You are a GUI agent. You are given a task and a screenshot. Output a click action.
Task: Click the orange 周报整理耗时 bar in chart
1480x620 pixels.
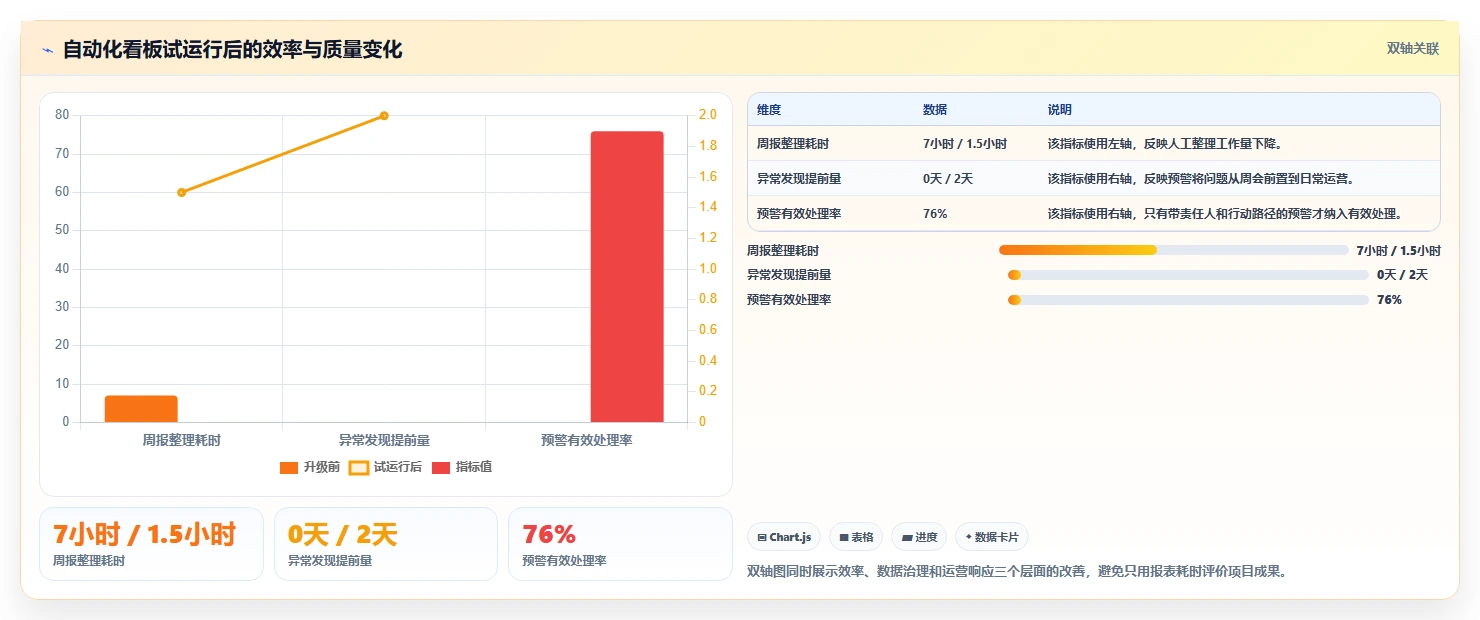[141, 409]
